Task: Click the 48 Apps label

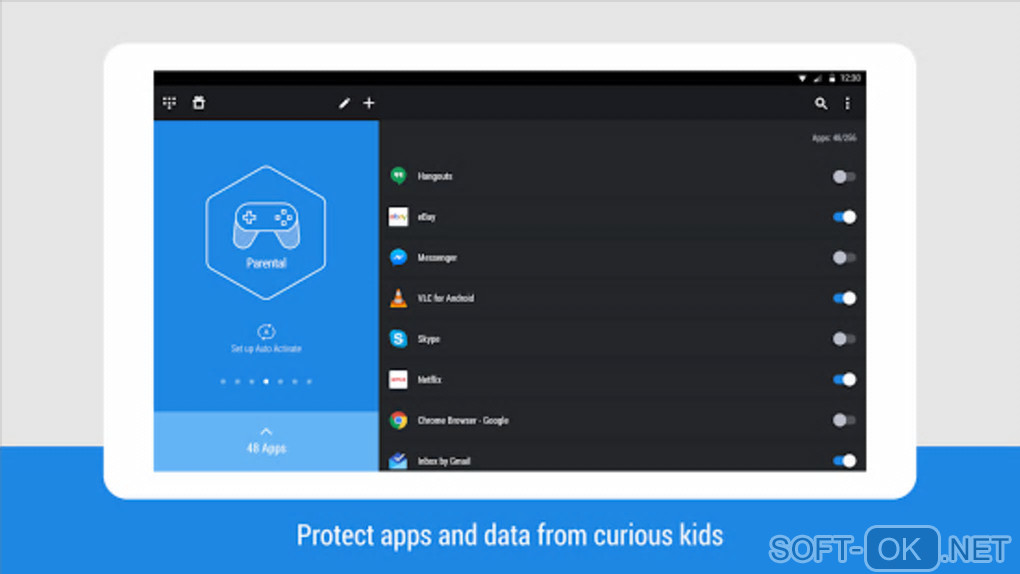Action: [266, 448]
